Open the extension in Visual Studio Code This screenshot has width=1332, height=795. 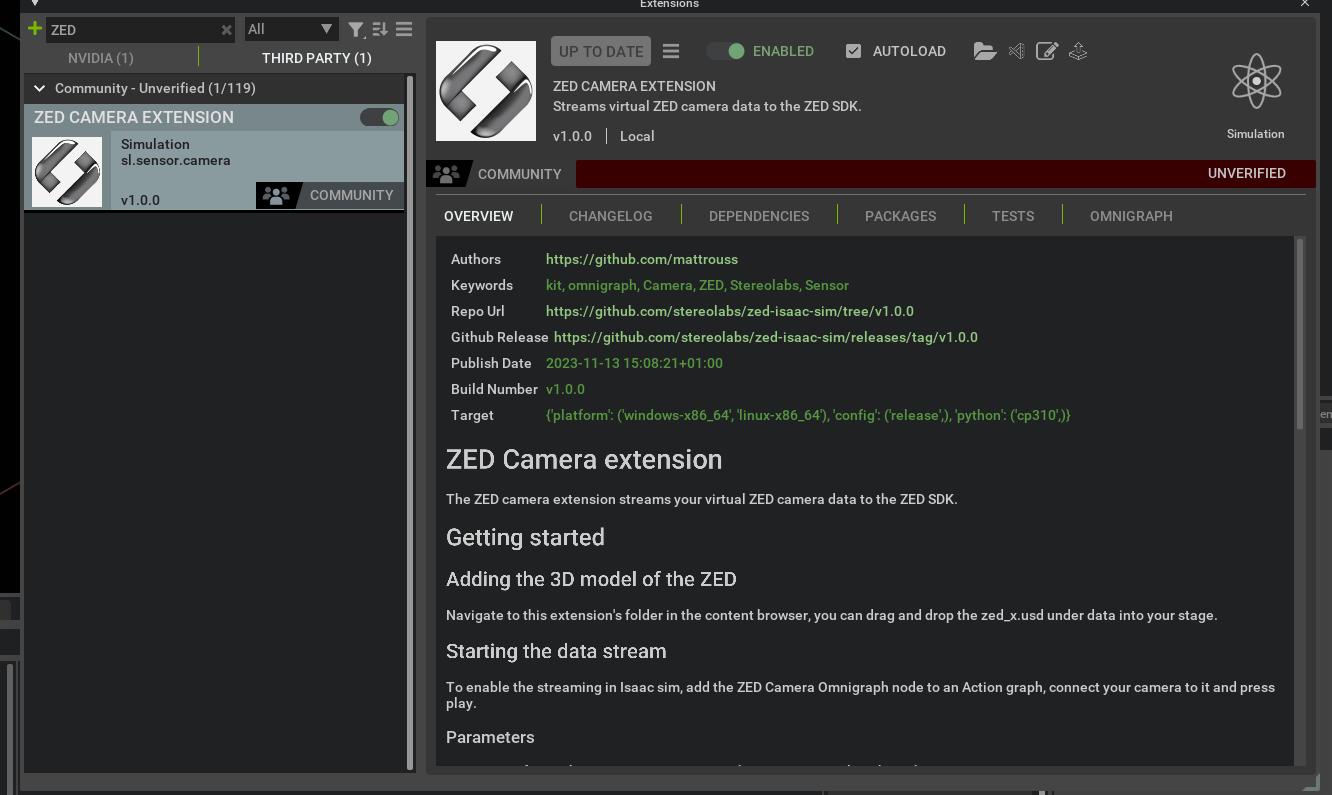[x=1016, y=51]
